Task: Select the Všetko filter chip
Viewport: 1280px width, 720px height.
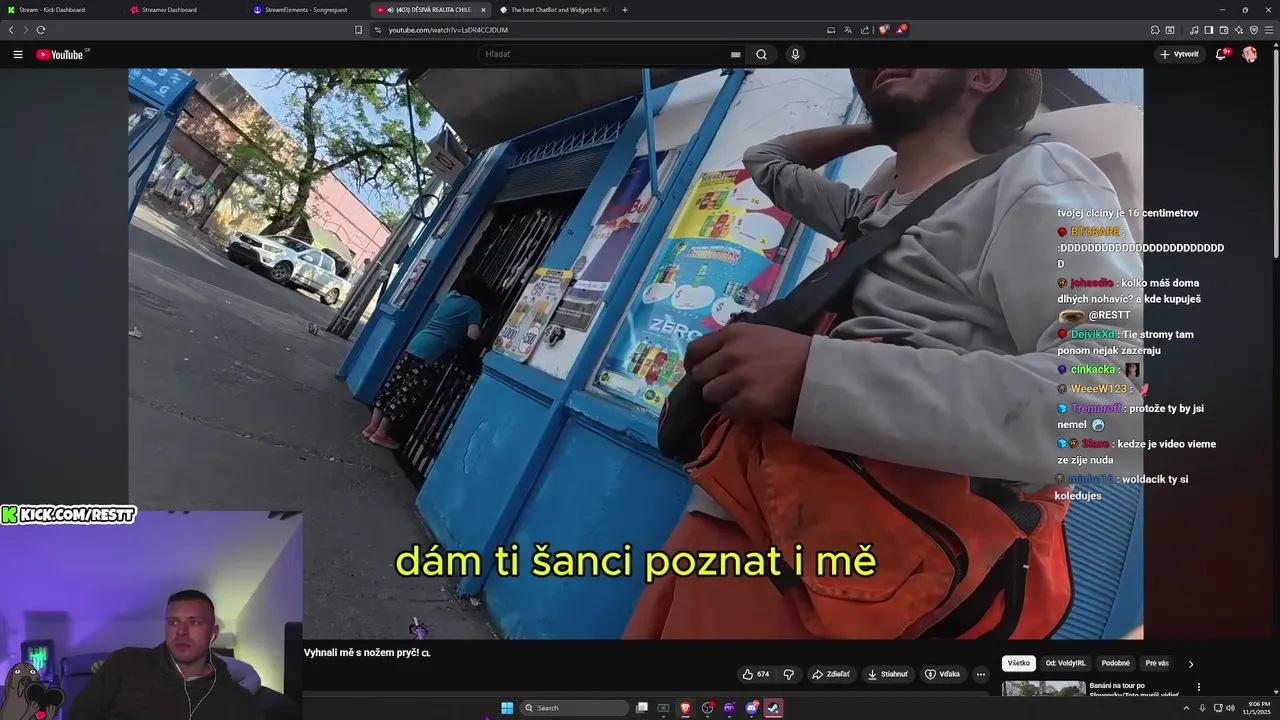Action: [x=1019, y=663]
